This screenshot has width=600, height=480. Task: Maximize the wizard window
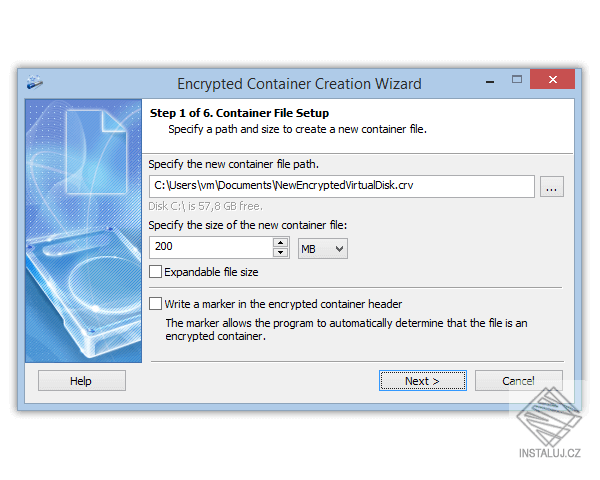[x=517, y=80]
